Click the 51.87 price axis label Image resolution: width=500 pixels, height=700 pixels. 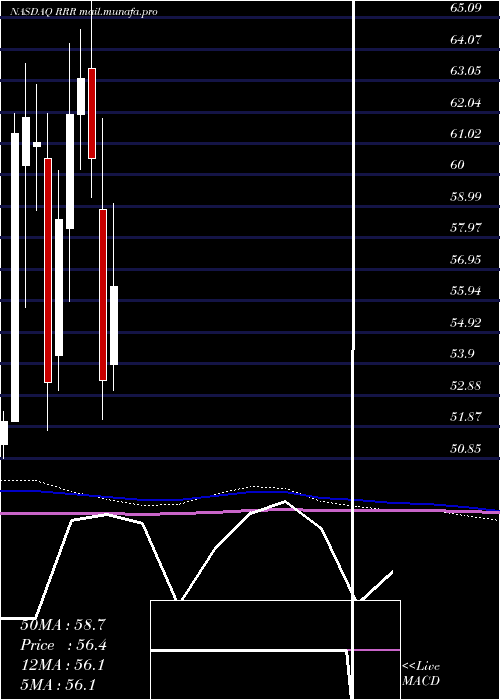pos(466,417)
